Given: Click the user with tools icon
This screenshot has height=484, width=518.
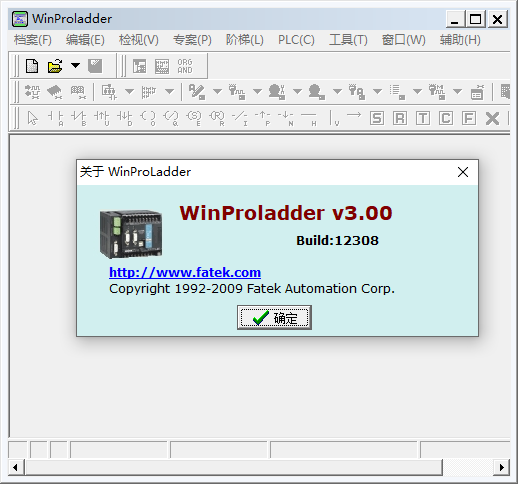Looking at the screenshot, I should point(277,92).
